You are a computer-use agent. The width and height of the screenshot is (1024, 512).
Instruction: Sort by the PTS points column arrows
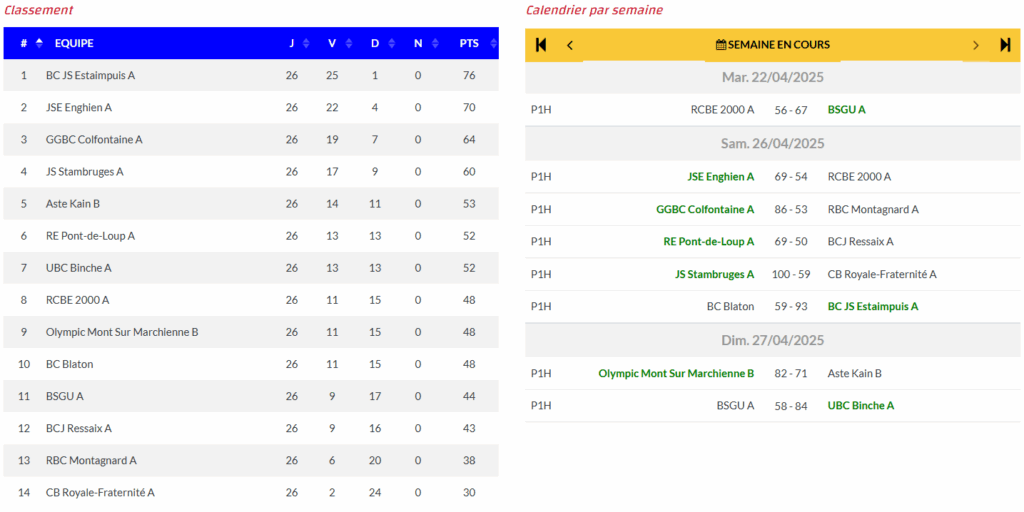[x=493, y=43]
